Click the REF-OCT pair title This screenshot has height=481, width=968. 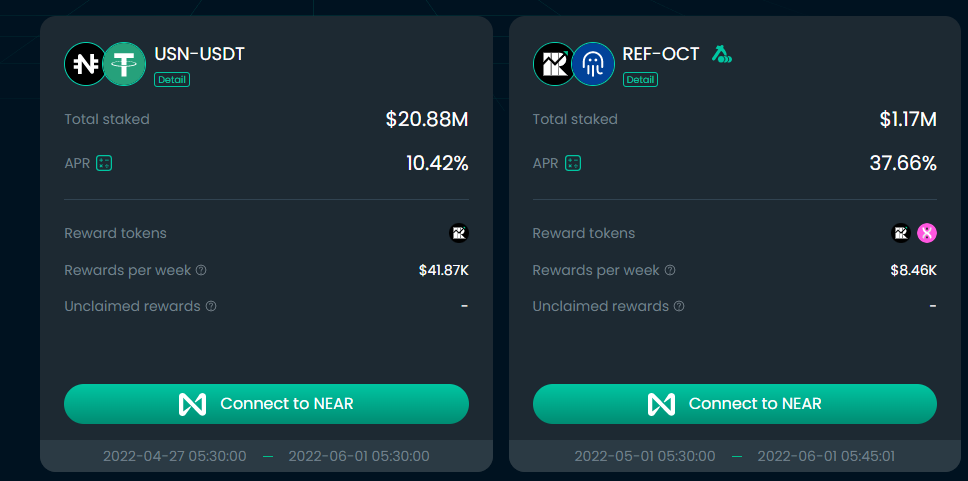pyautogui.click(x=661, y=54)
